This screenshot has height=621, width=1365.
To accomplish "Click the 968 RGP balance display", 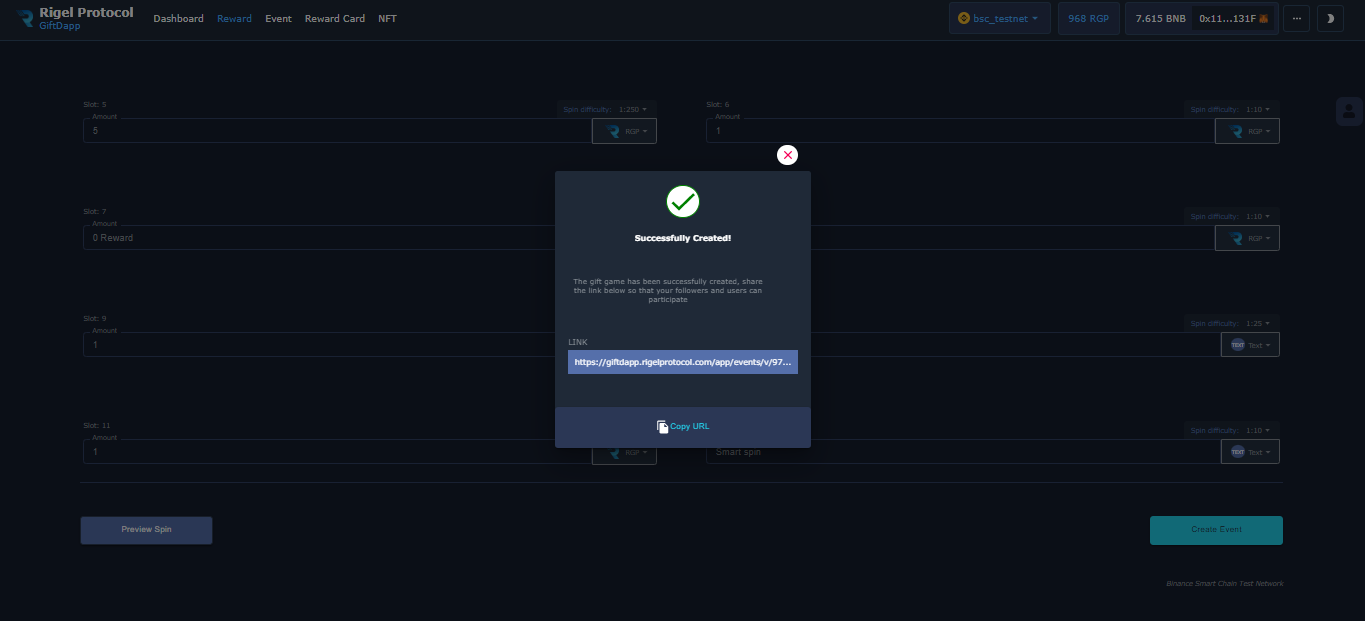I will click(1088, 18).
